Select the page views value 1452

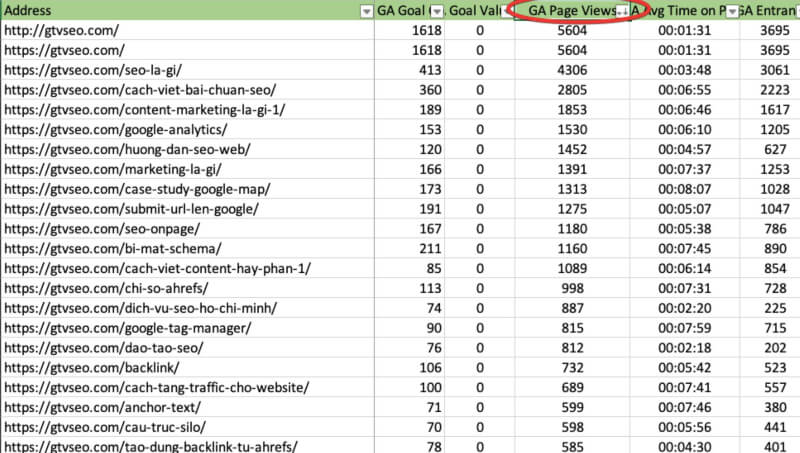coord(572,149)
